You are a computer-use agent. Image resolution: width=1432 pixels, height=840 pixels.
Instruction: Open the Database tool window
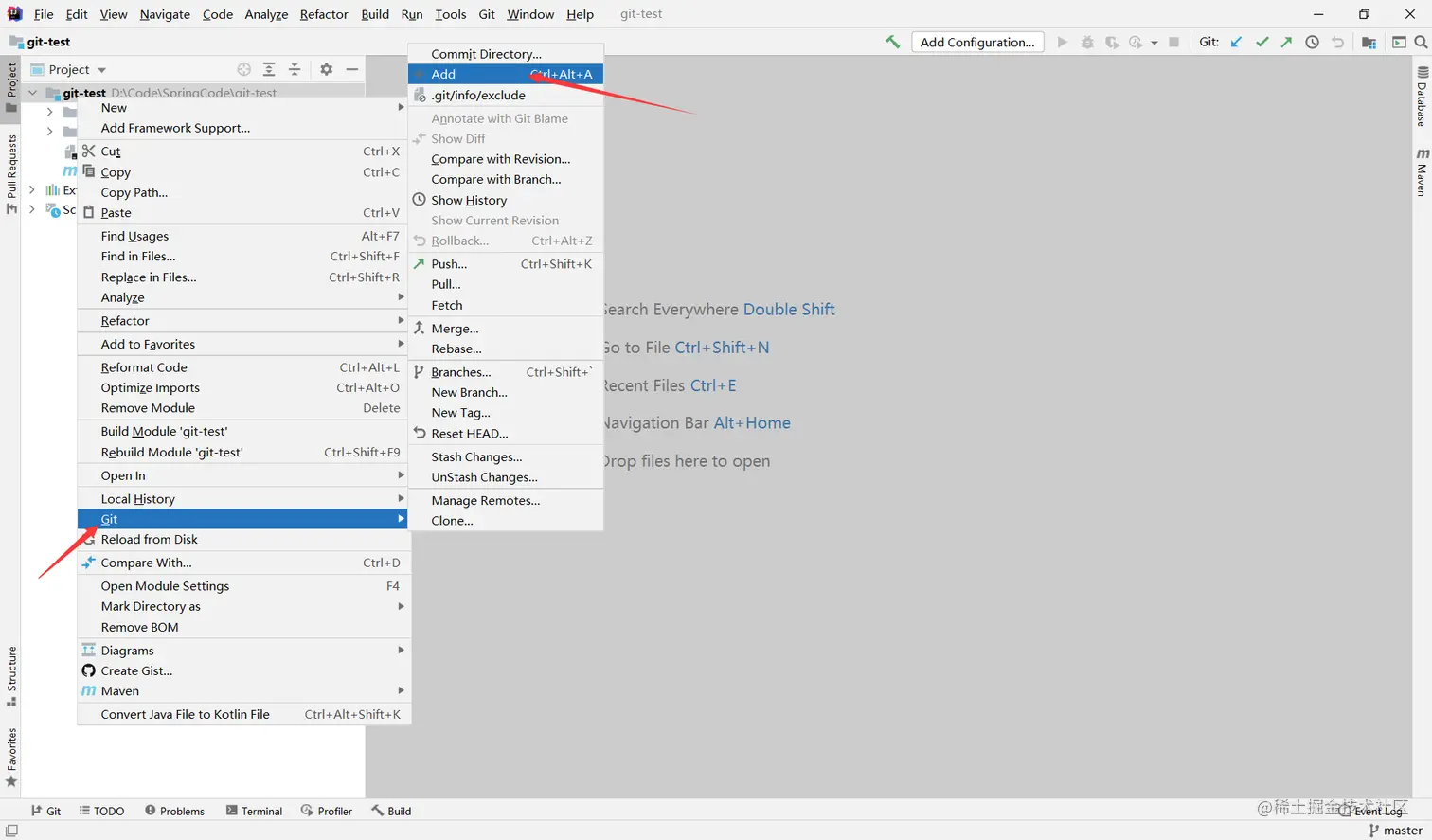tap(1422, 97)
